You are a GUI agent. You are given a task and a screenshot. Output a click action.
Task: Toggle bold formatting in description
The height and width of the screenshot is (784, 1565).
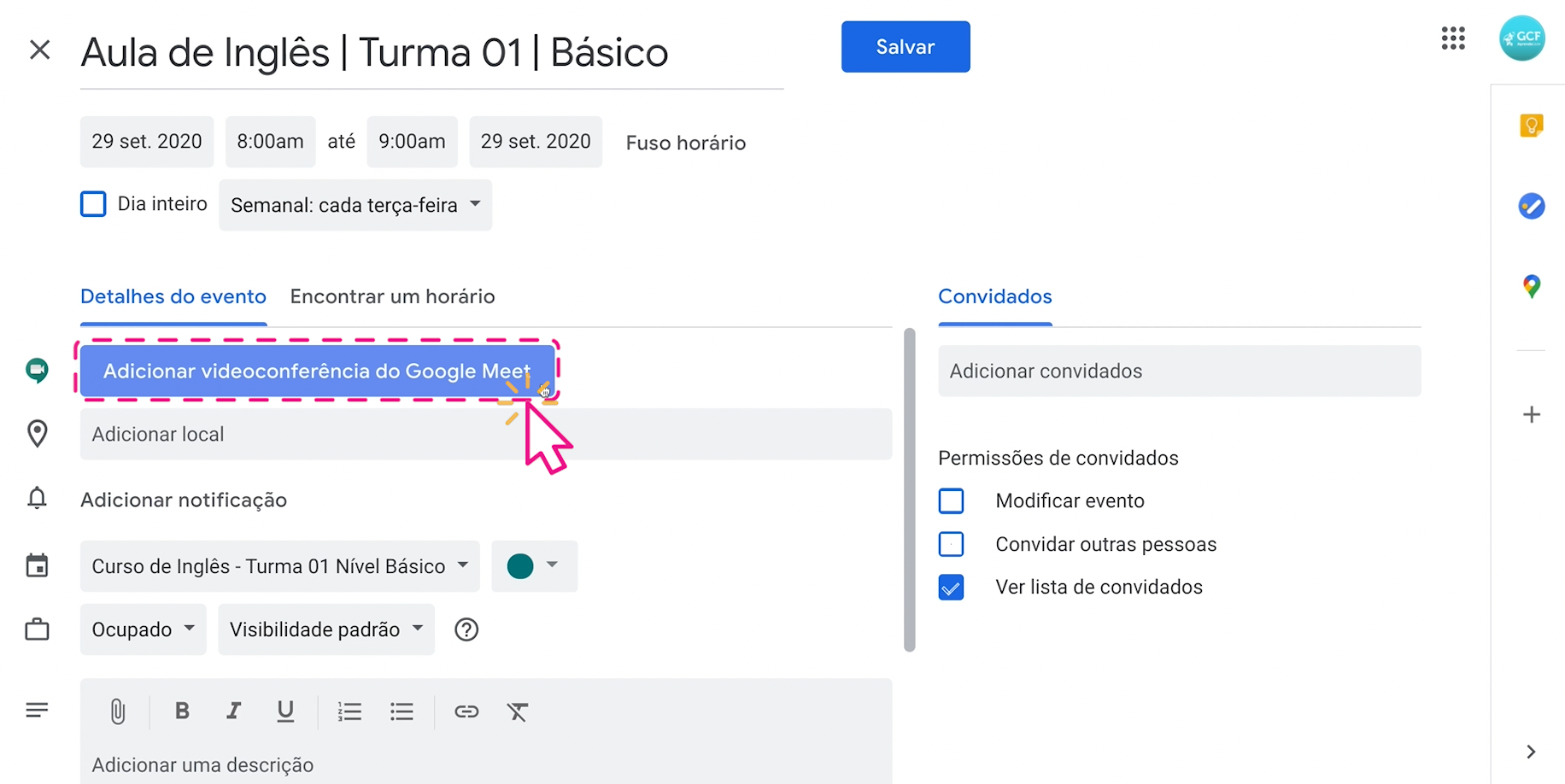click(182, 711)
